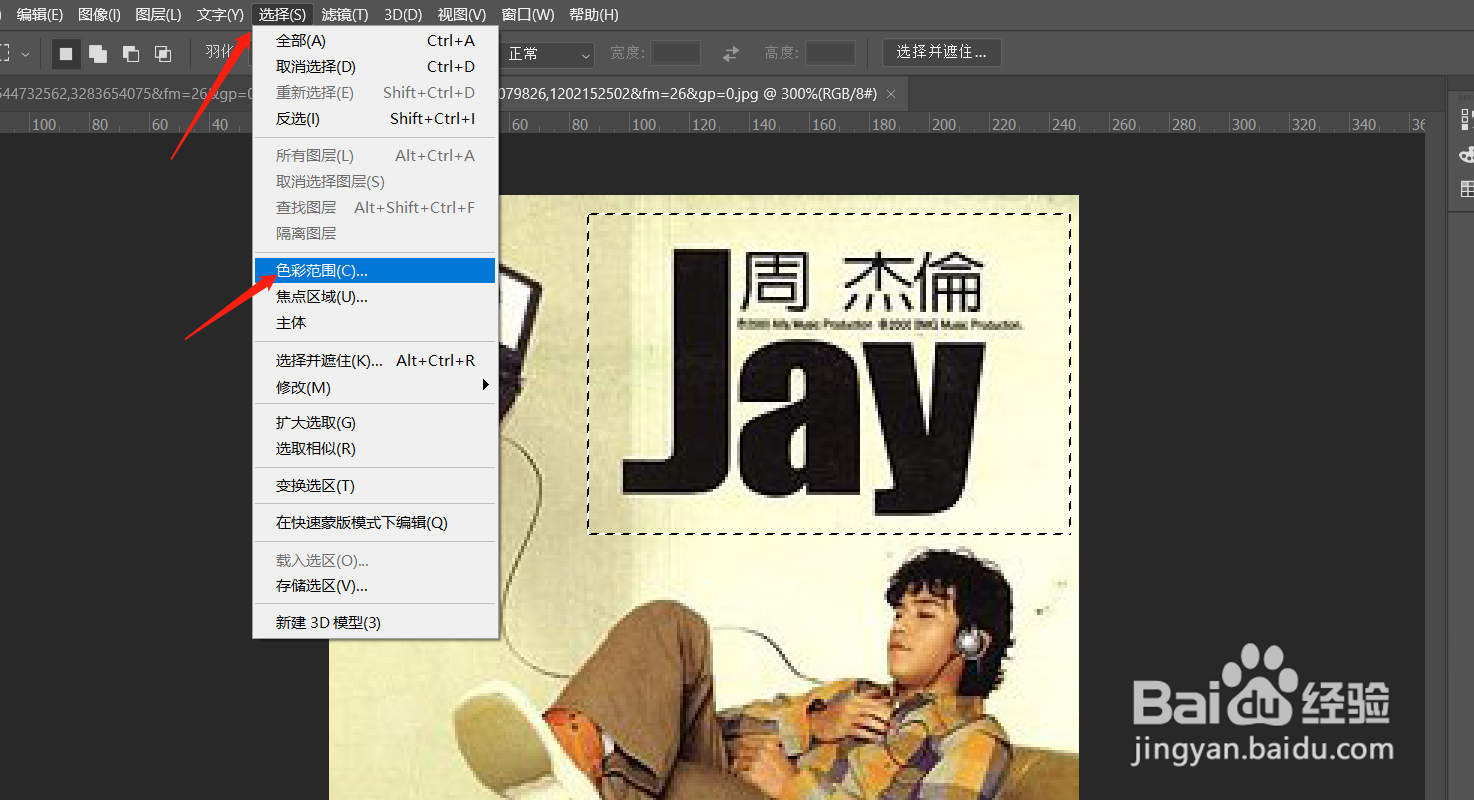Choose 扩大选取(G) menu entry
Viewport: 1474px width, 800px height.
pos(375,423)
